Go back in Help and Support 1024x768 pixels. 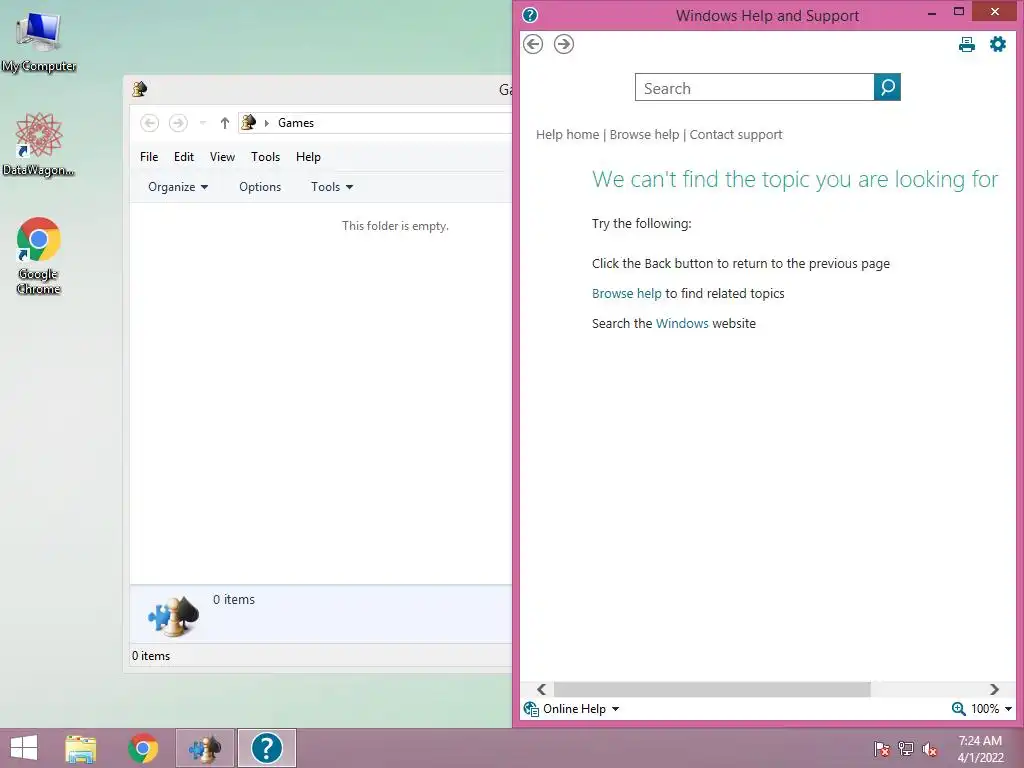coord(533,44)
